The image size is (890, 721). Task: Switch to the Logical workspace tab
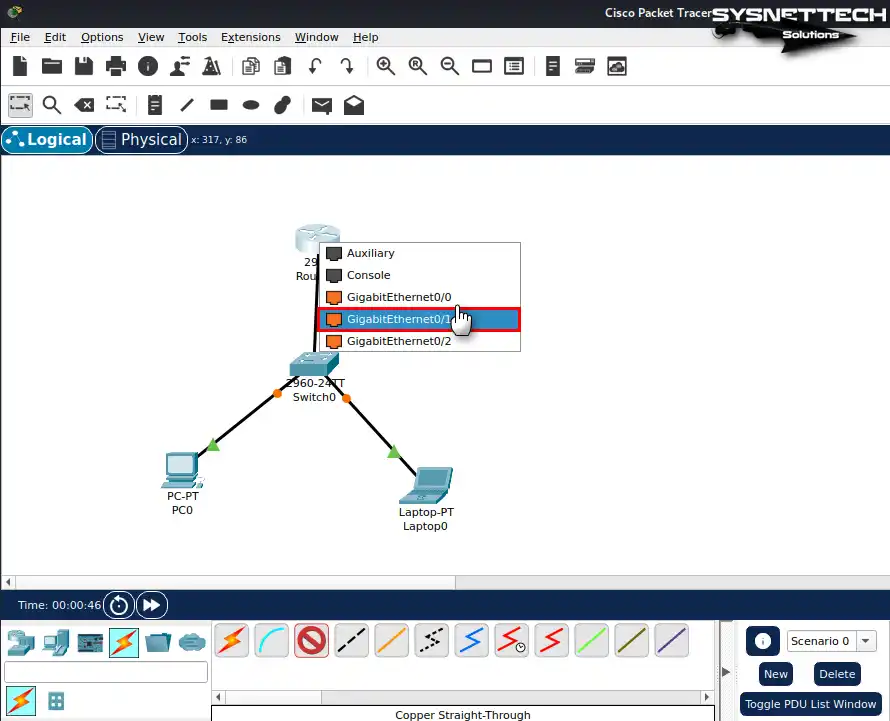(x=47, y=140)
